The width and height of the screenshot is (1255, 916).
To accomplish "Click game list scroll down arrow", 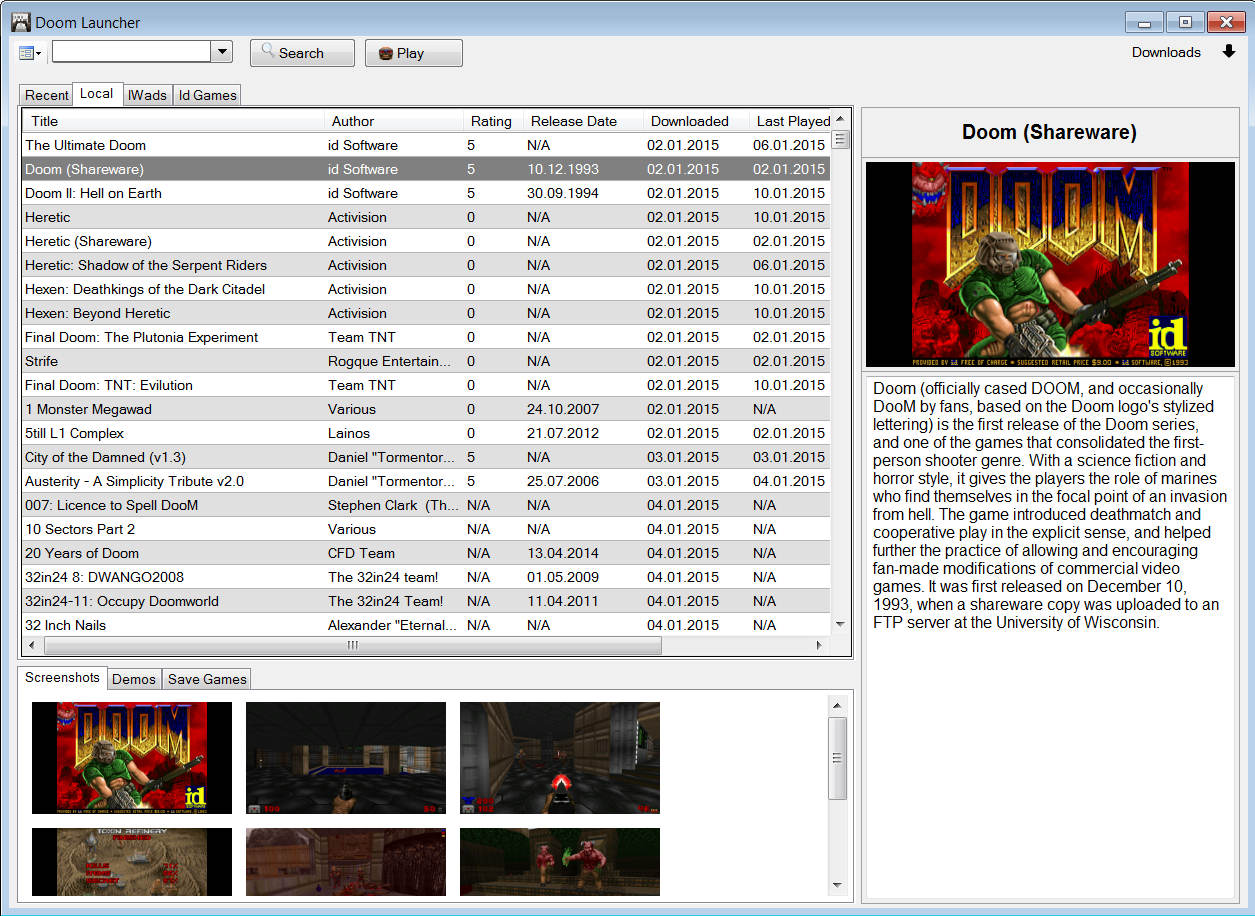I will [840, 625].
